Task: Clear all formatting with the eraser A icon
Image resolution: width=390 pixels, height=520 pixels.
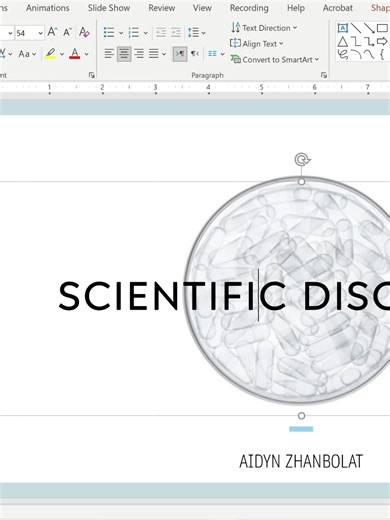Action: coord(84,32)
